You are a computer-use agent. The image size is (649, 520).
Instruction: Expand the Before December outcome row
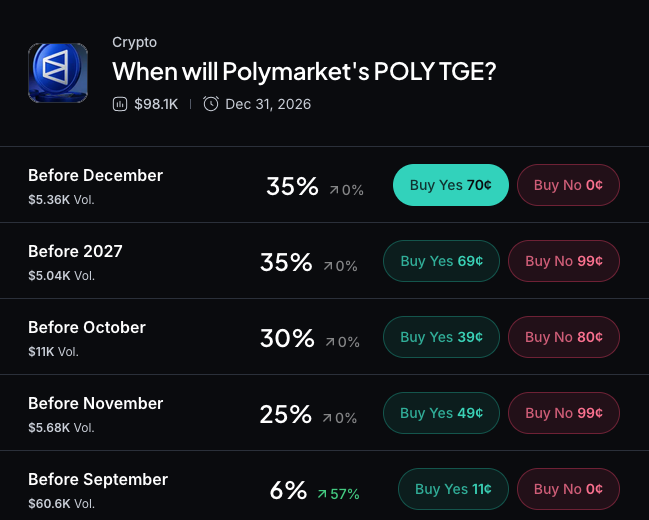pyautogui.click(x=324, y=185)
